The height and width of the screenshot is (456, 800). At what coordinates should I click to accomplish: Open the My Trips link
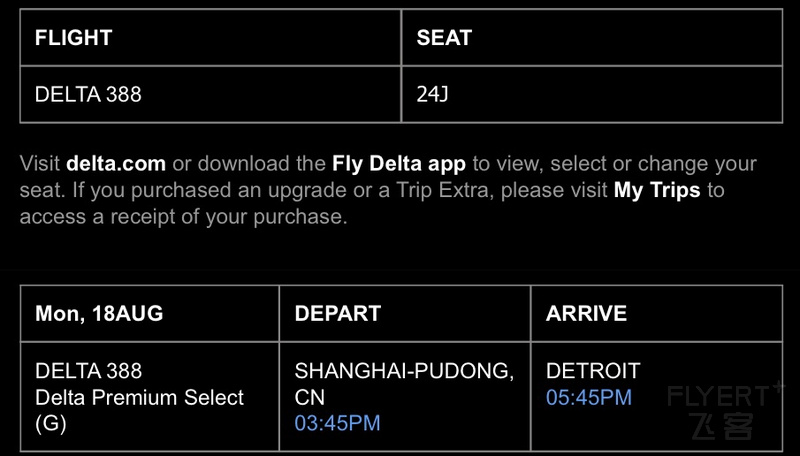[657, 190]
